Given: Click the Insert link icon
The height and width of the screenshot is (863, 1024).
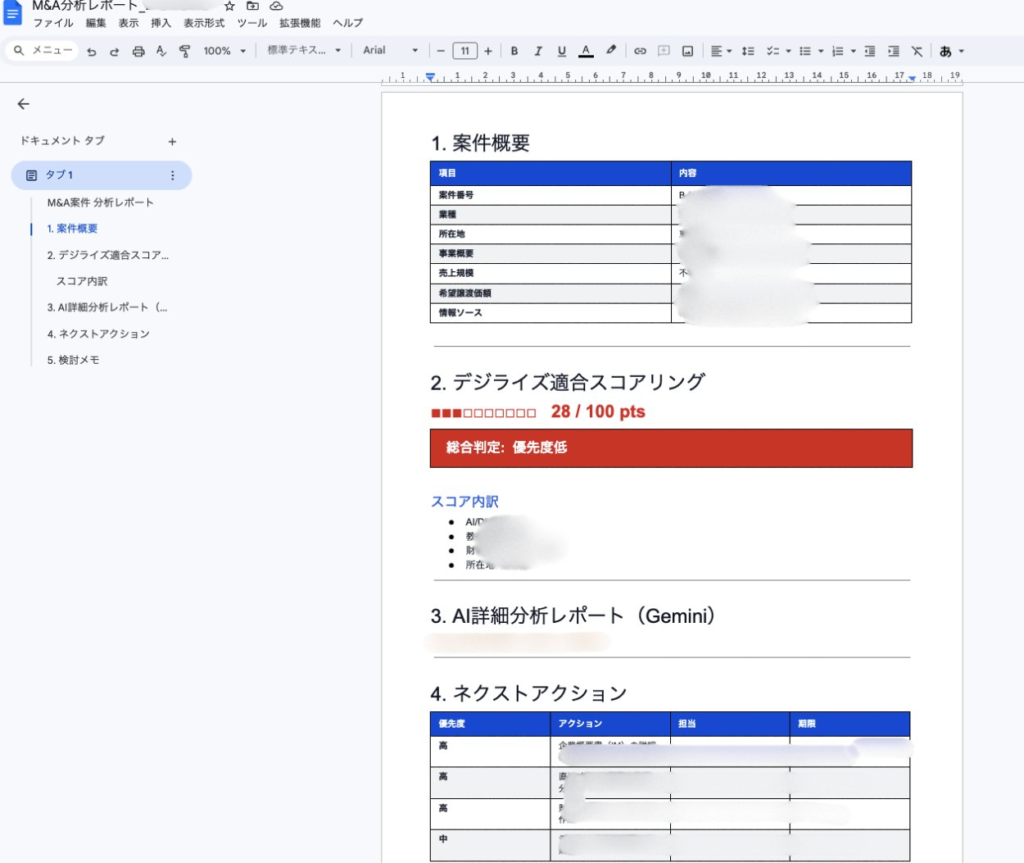Looking at the screenshot, I should 640,51.
